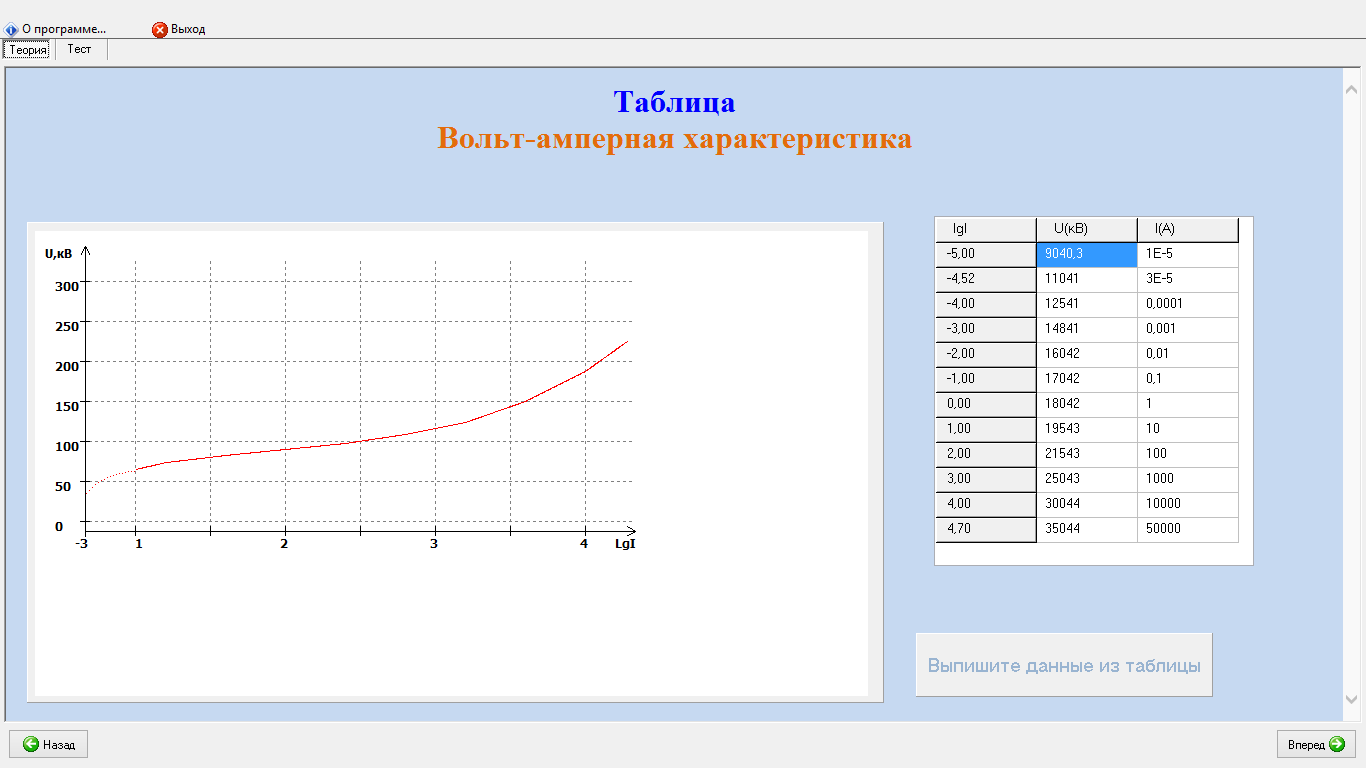Viewport: 1366px width, 768px height.
Task: Select cell '21543' in the table
Action: pos(1087,455)
